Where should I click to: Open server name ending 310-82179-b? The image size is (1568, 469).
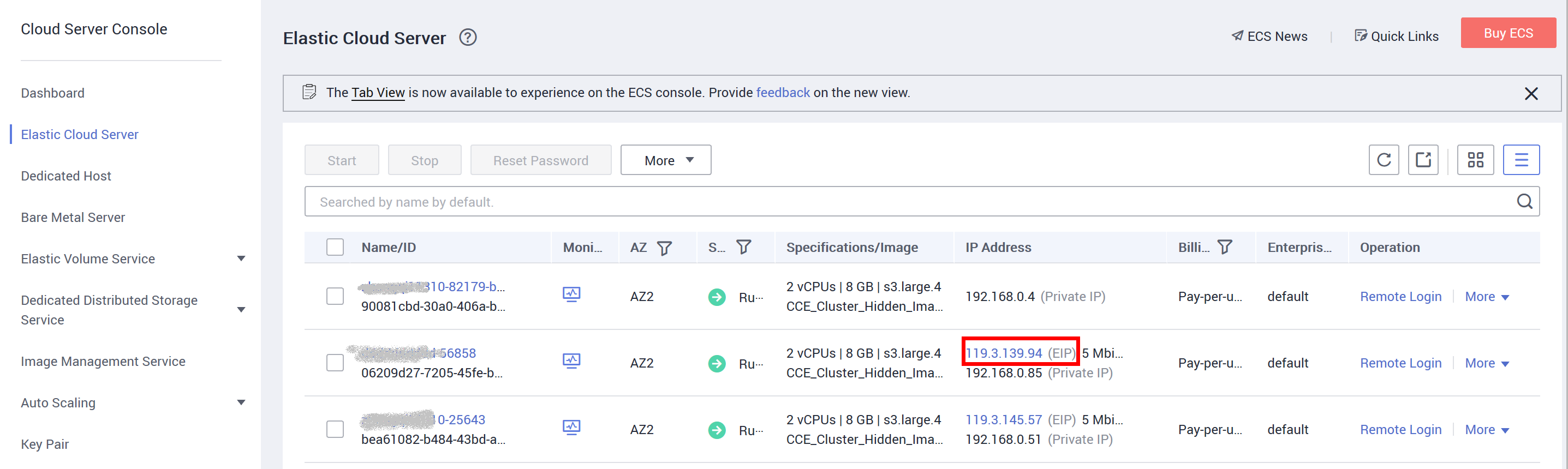432,286
